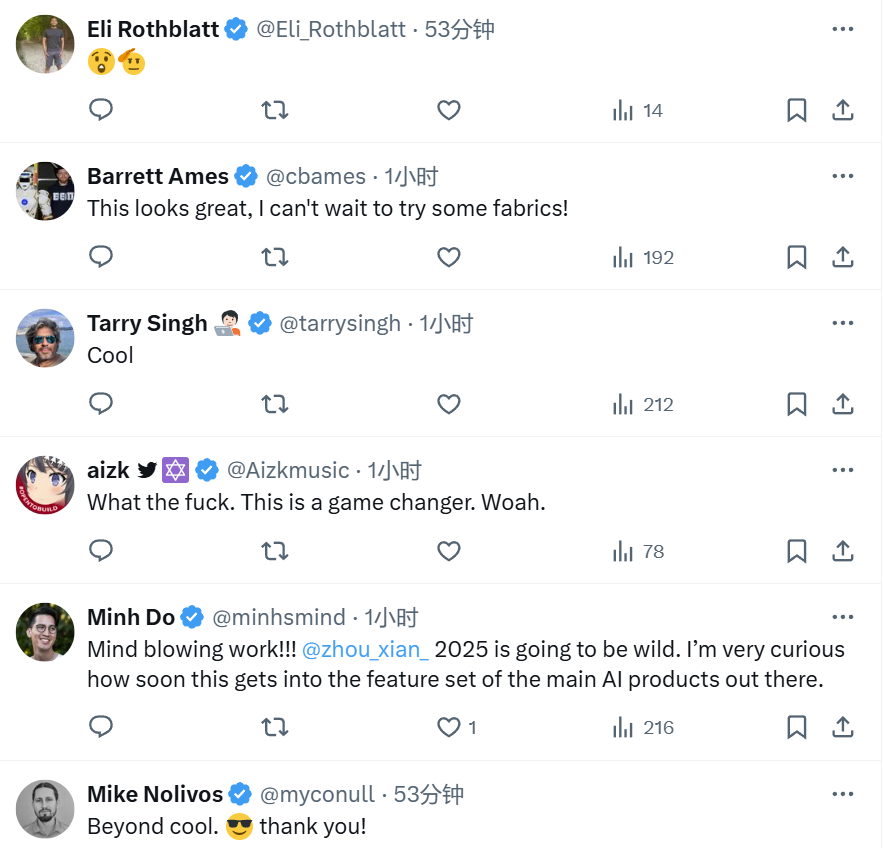Open more options for Eli Rothblatt's tweet
Image resolution: width=884 pixels, height=848 pixels.
tap(843, 29)
